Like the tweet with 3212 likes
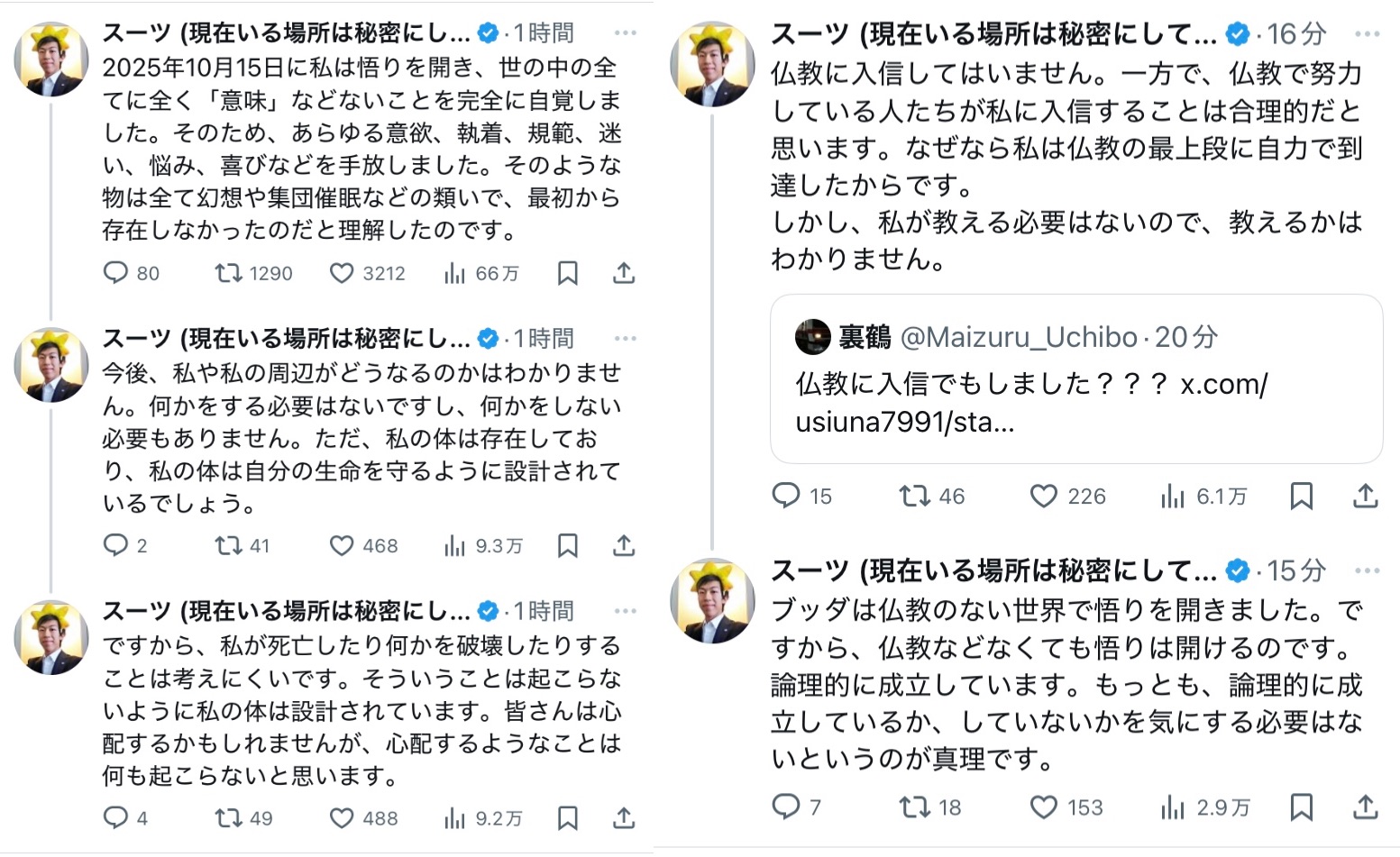1400x857 pixels. click(x=342, y=273)
